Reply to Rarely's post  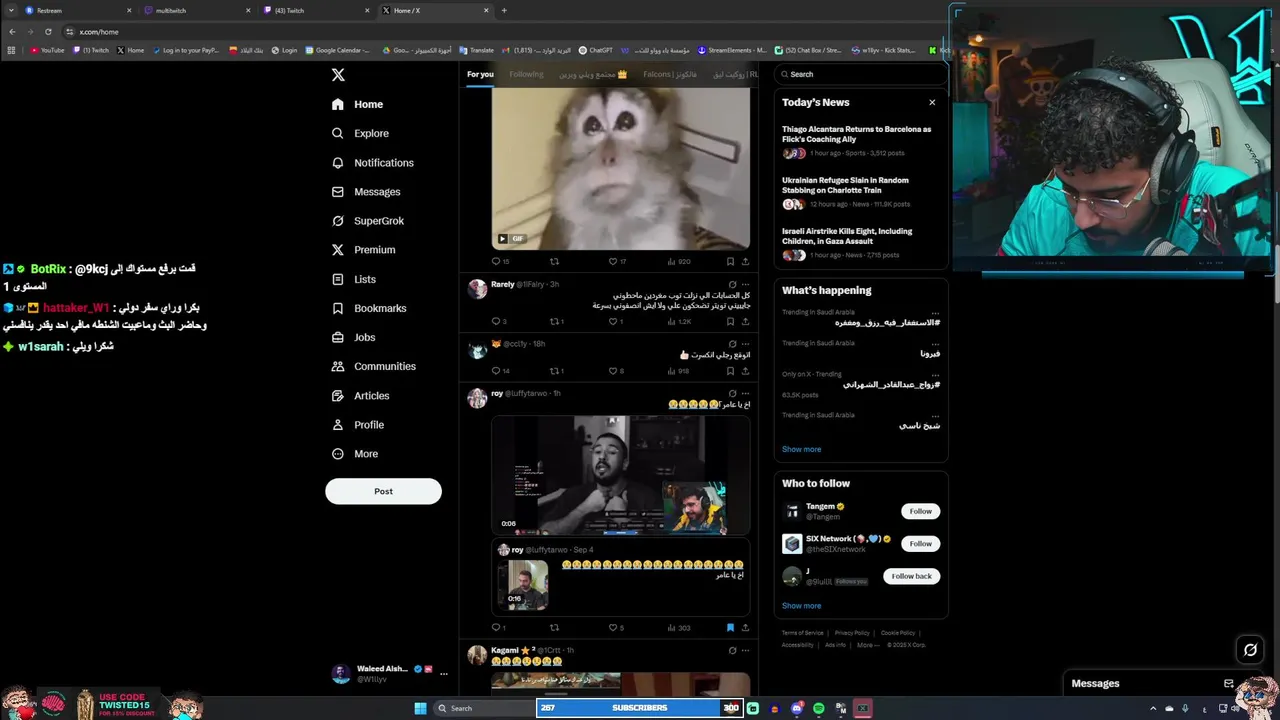click(498, 321)
